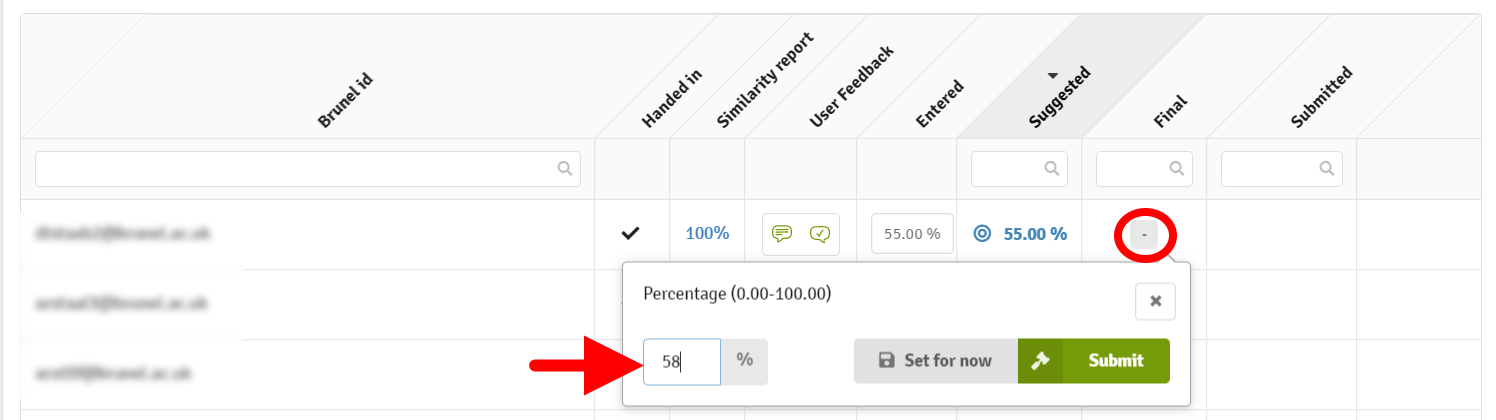Click the magnifier icon in Brunel id filter
The image size is (1496, 420).
tap(565, 169)
